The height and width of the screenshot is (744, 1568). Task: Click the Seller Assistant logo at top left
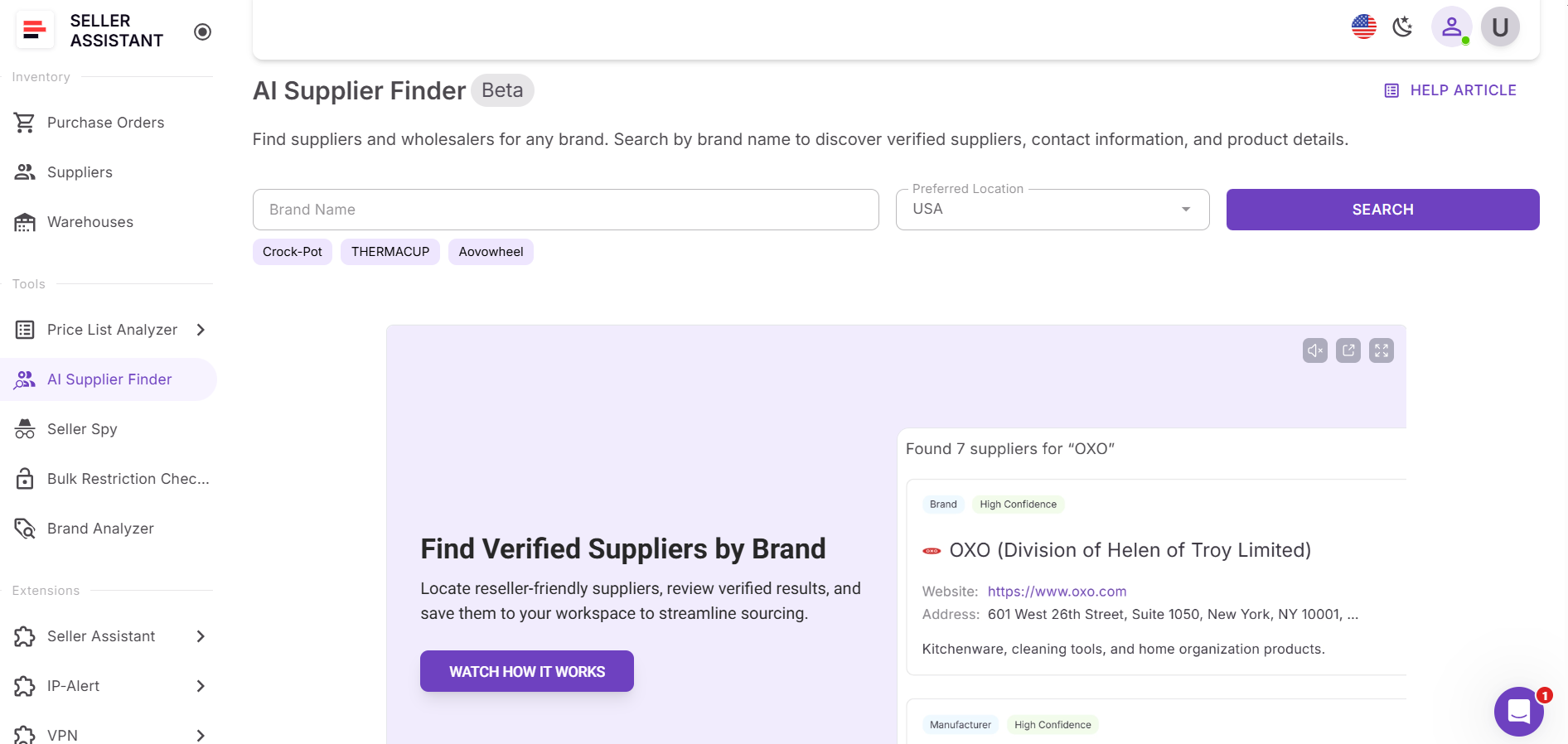(34, 29)
